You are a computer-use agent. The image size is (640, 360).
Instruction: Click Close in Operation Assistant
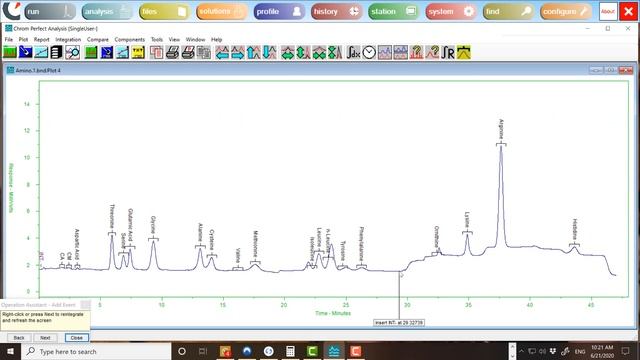(76, 338)
